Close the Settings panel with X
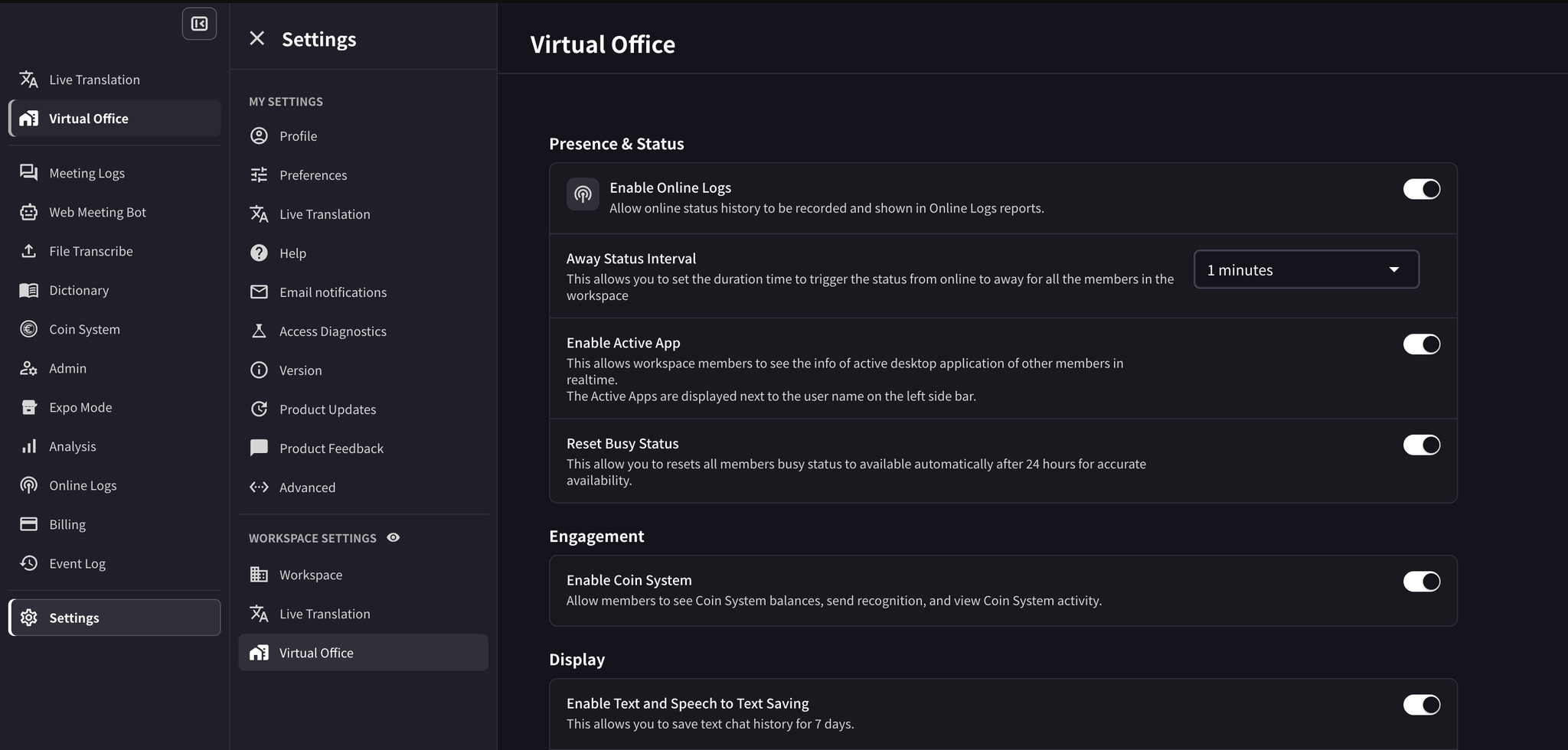Image resolution: width=1568 pixels, height=750 pixels. (x=257, y=38)
